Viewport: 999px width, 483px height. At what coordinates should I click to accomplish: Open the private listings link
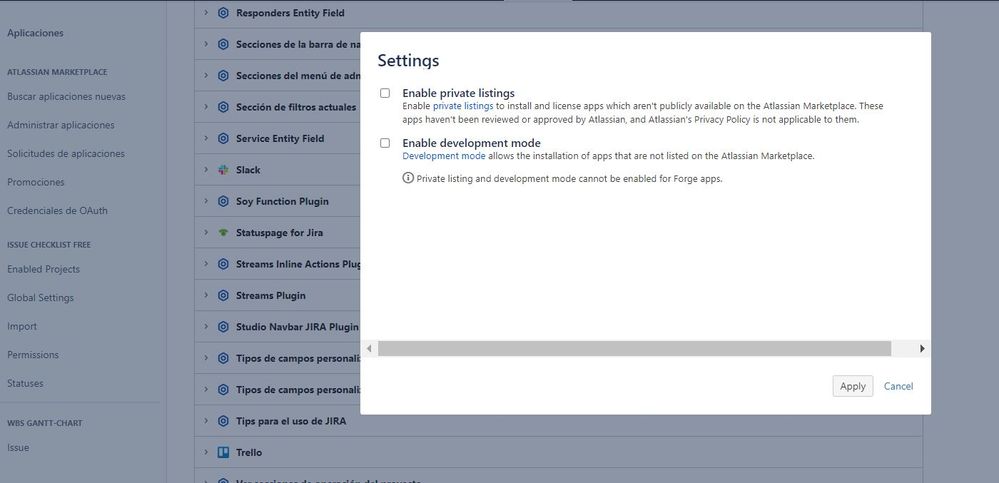click(463, 106)
